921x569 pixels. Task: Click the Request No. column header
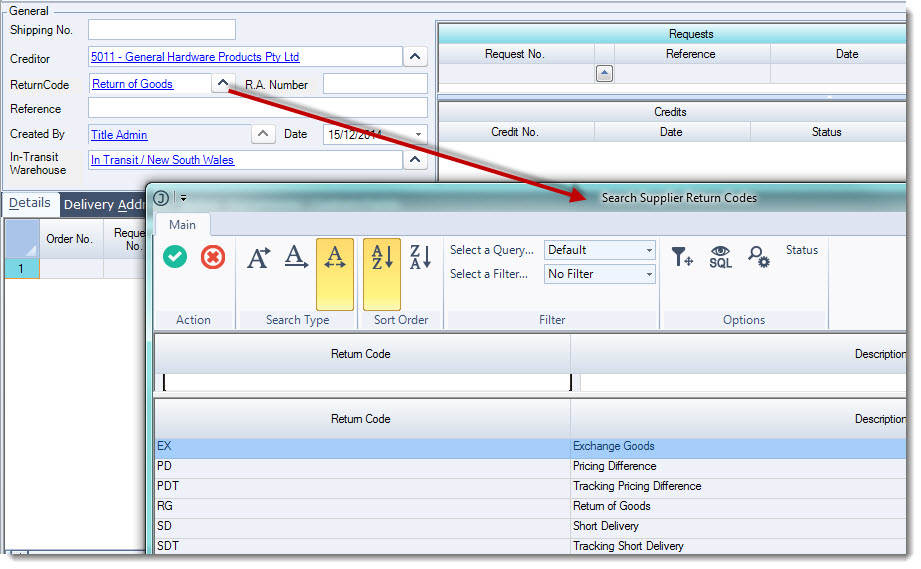coord(515,55)
